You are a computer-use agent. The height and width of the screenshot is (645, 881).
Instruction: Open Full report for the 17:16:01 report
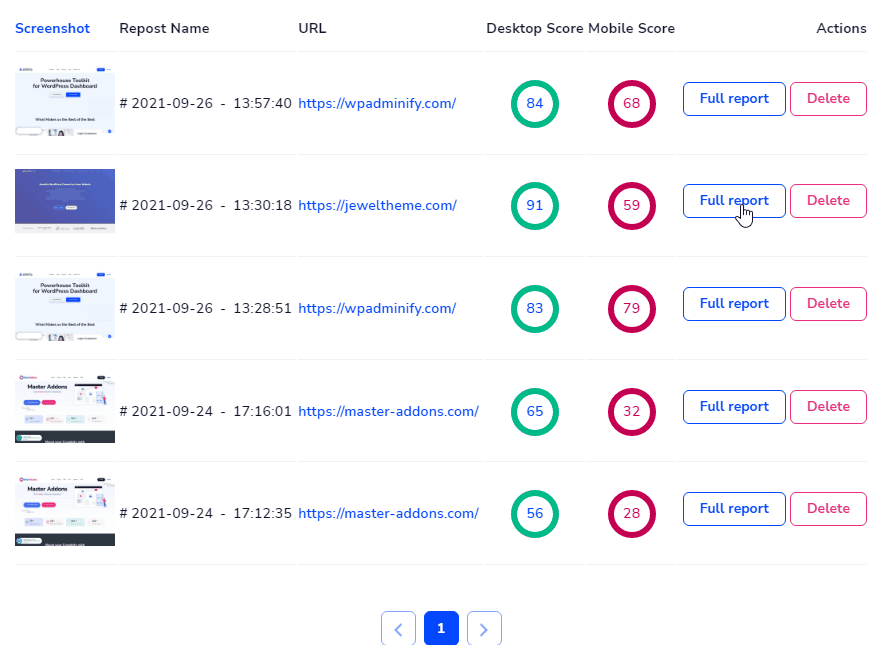[x=734, y=407]
